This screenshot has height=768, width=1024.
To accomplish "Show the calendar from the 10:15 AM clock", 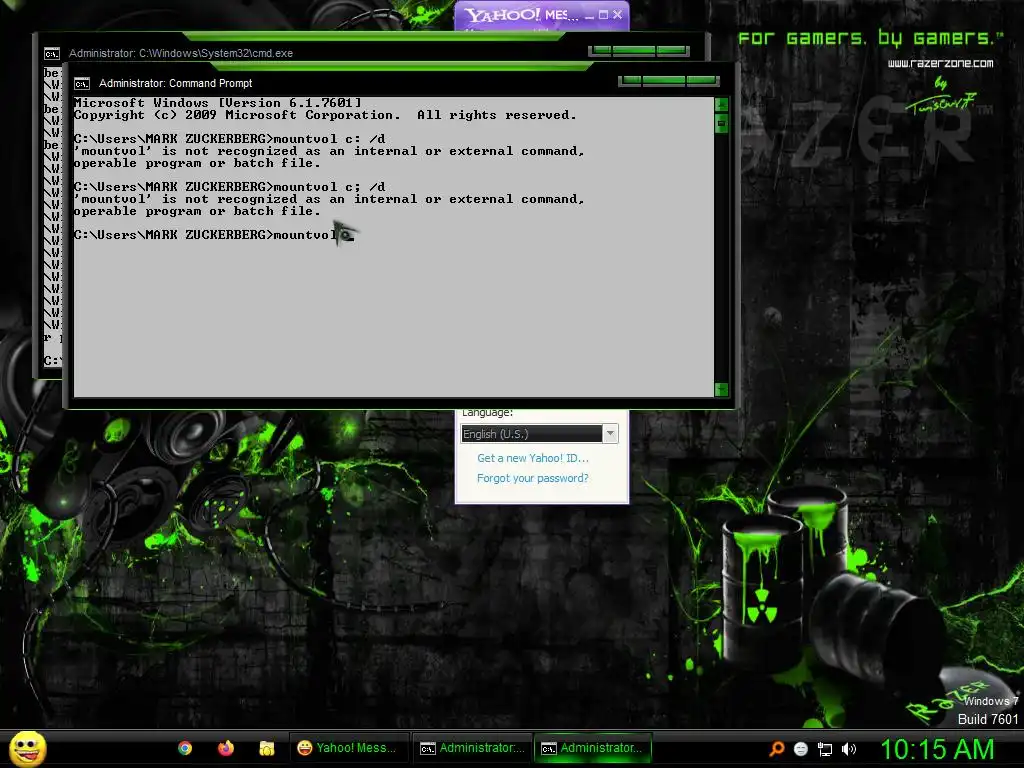I will click(x=937, y=749).
